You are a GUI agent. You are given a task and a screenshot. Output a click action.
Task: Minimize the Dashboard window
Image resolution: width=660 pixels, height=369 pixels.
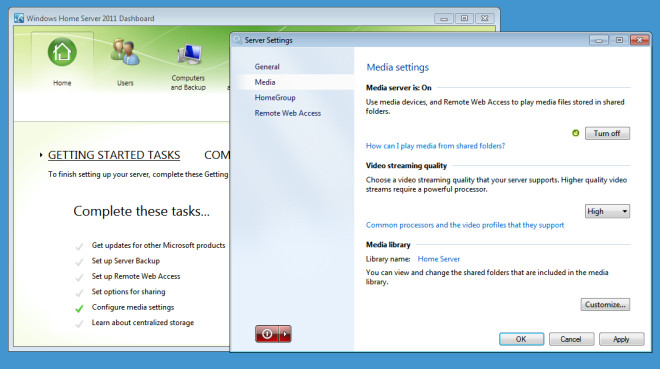pyautogui.click(x=444, y=19)
